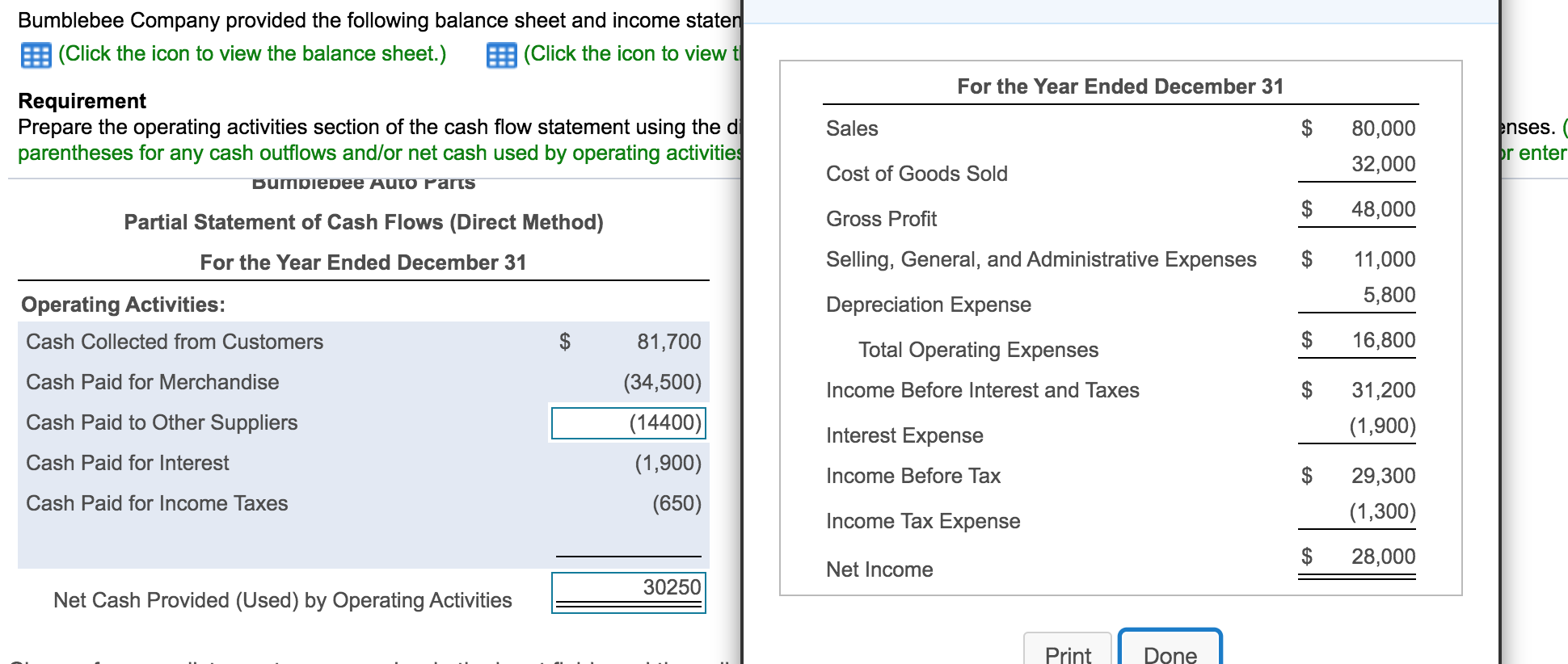Click the Cash Paid for Interest label
Image resolution: width=1568 pixels, height=664 pixels.
[128, 463]
